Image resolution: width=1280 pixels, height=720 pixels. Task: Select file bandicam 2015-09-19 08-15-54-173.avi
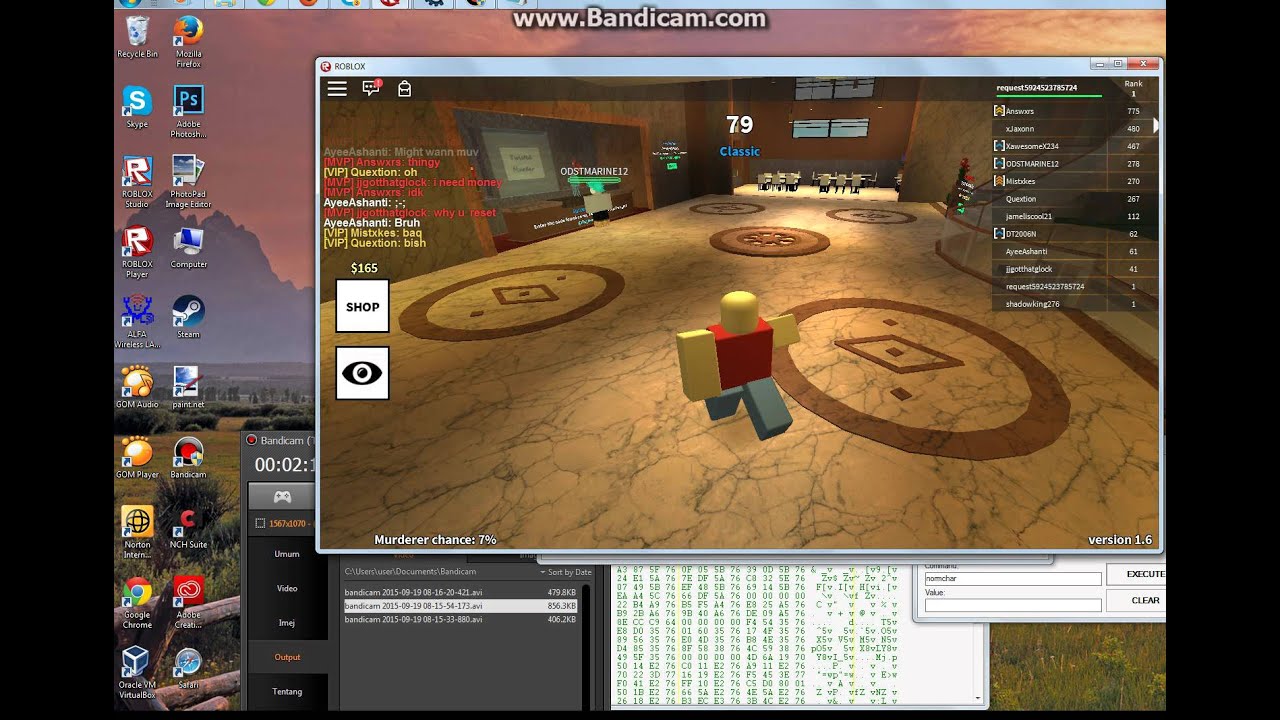460,606
